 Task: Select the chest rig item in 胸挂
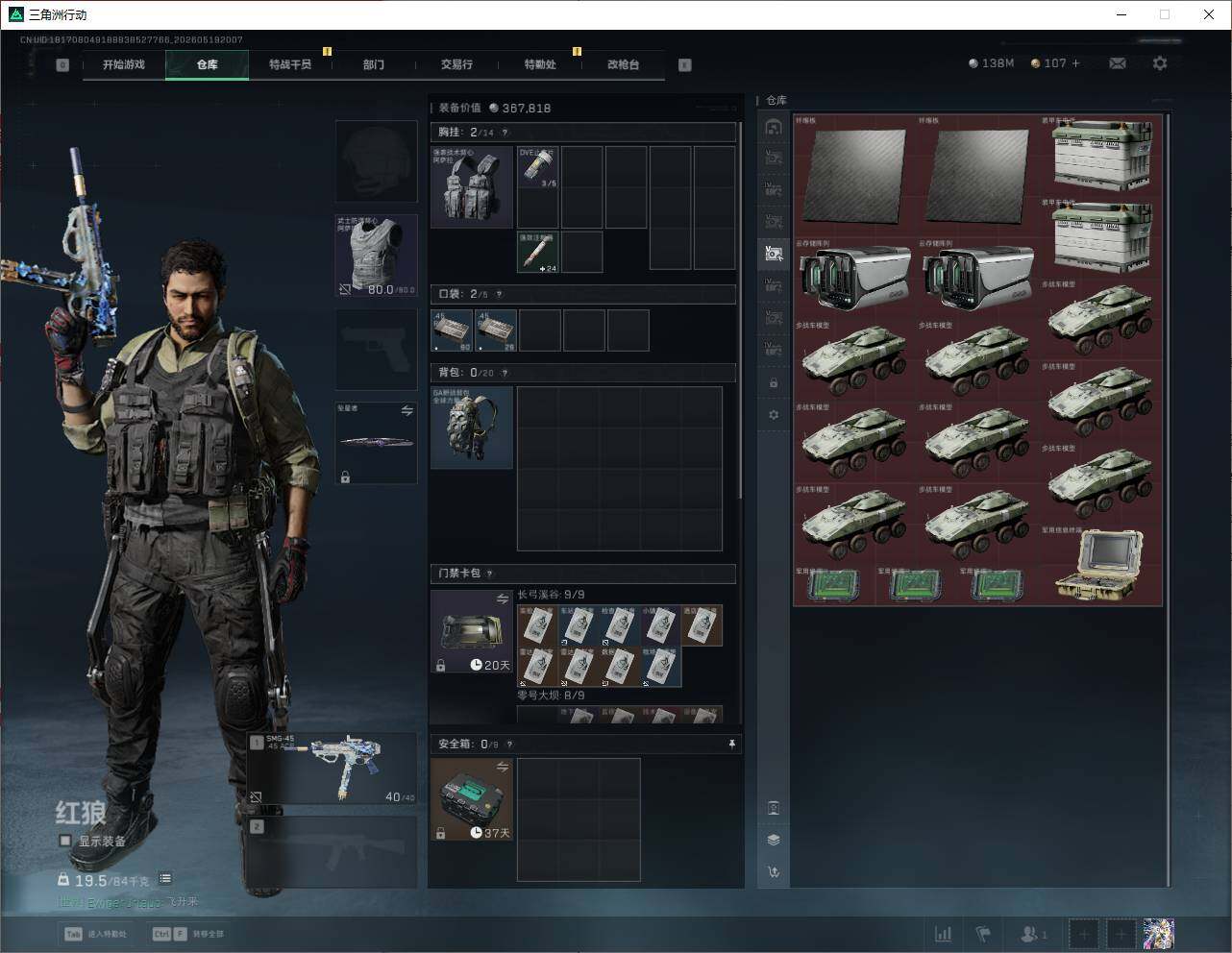click(472, 186)
